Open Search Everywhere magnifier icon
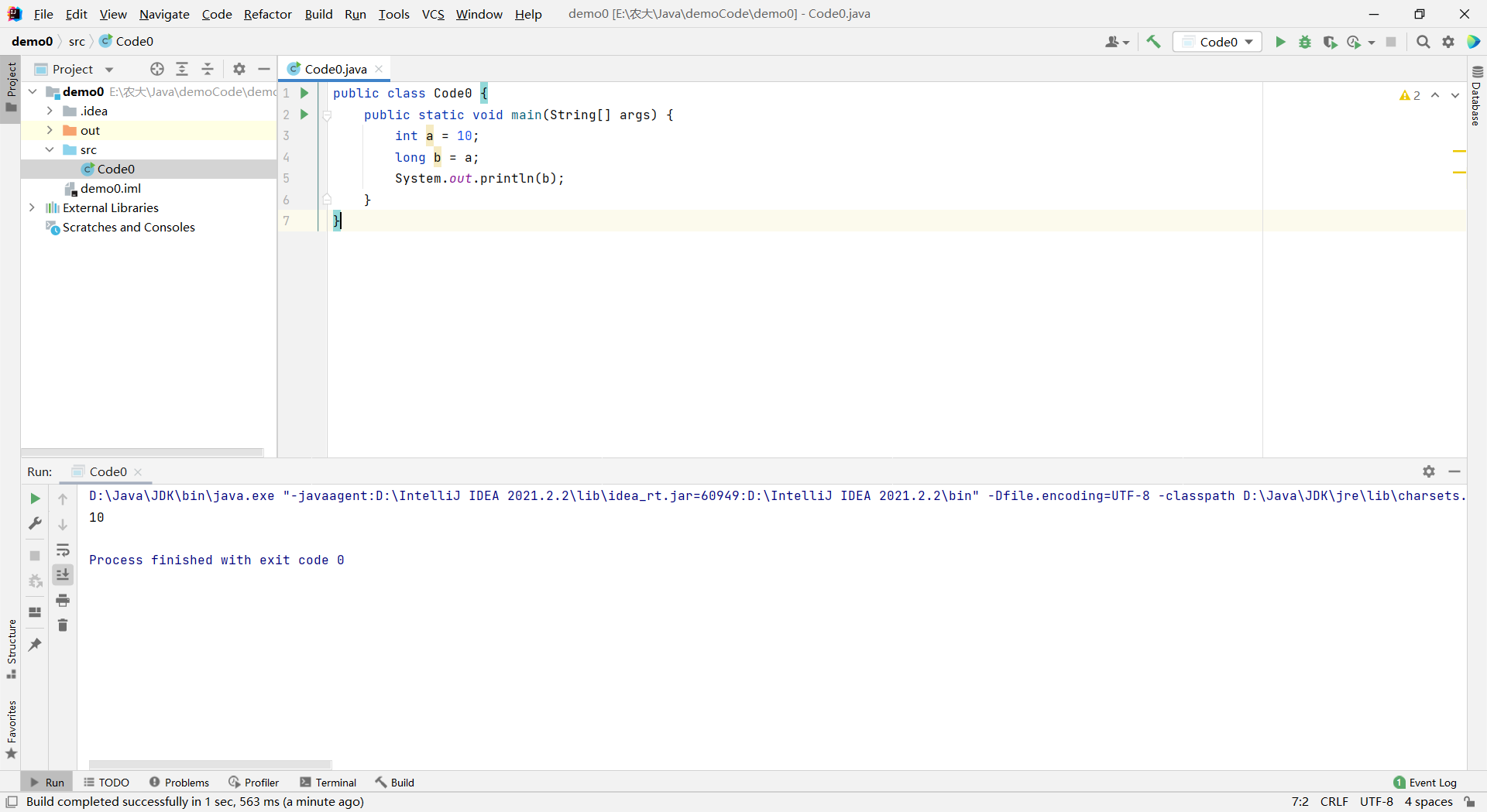Image resolution: width=1487 pixels, height=812 pixels. [x=1423, y=42]
